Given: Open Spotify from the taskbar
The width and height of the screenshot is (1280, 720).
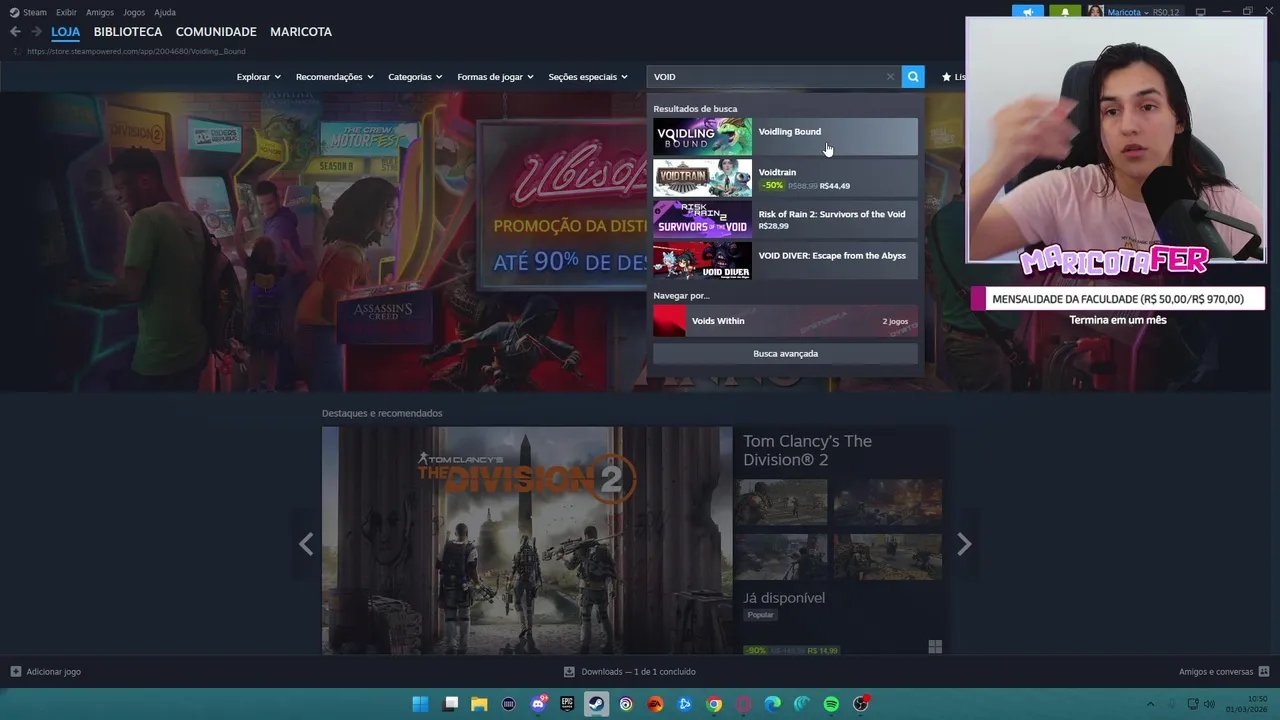Looking at the screenshot, I should click(831, 704).
